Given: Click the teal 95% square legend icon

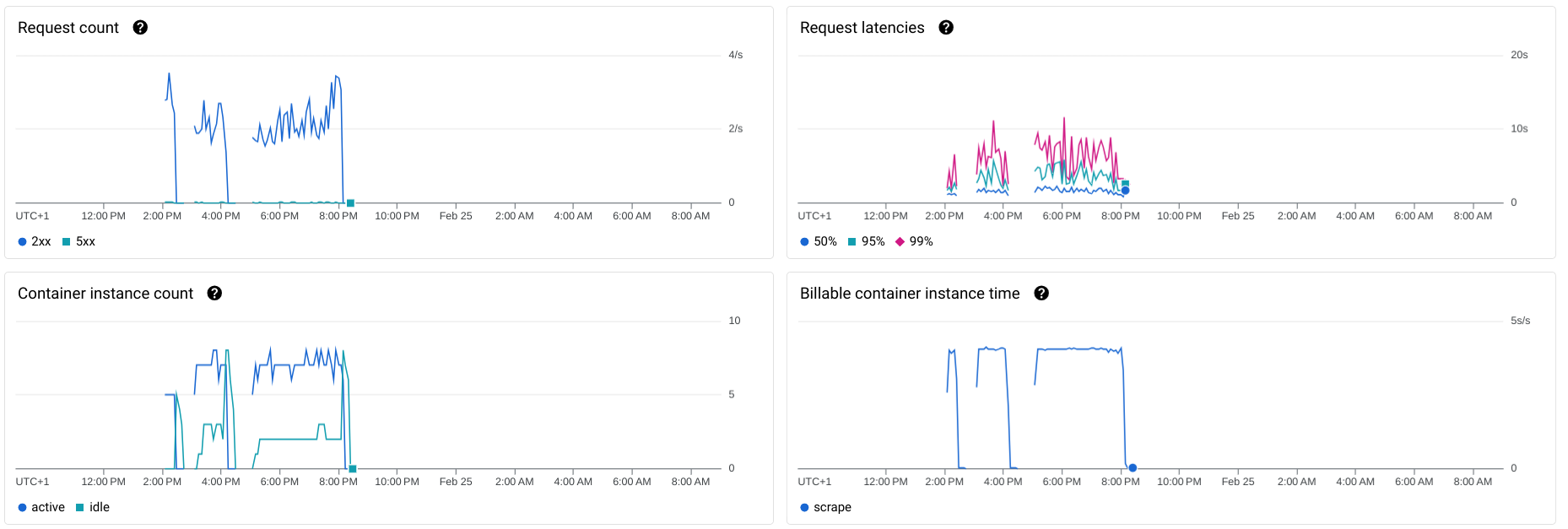Looking at the screenshot, I should coord(852,242).
